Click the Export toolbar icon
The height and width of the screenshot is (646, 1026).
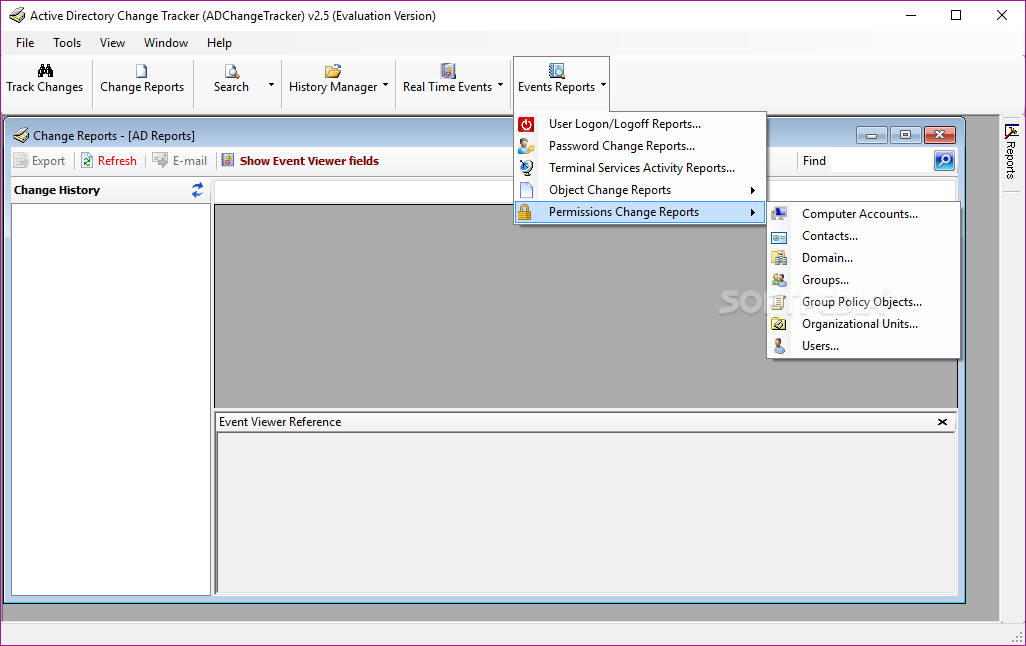coord(21,160)
